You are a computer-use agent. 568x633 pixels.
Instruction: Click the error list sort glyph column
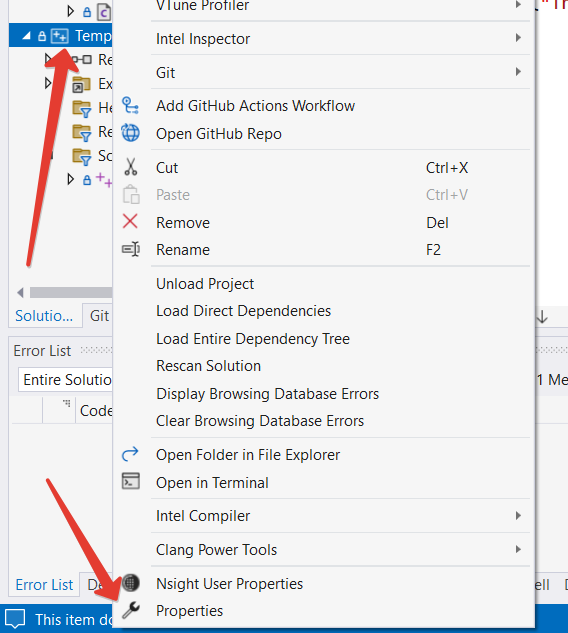[x=59, y=410]
